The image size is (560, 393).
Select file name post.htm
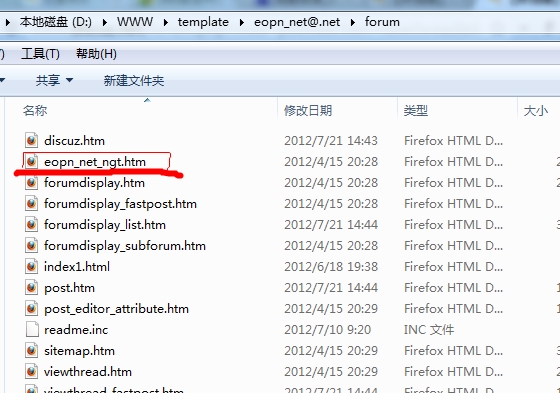click(69, 288)
